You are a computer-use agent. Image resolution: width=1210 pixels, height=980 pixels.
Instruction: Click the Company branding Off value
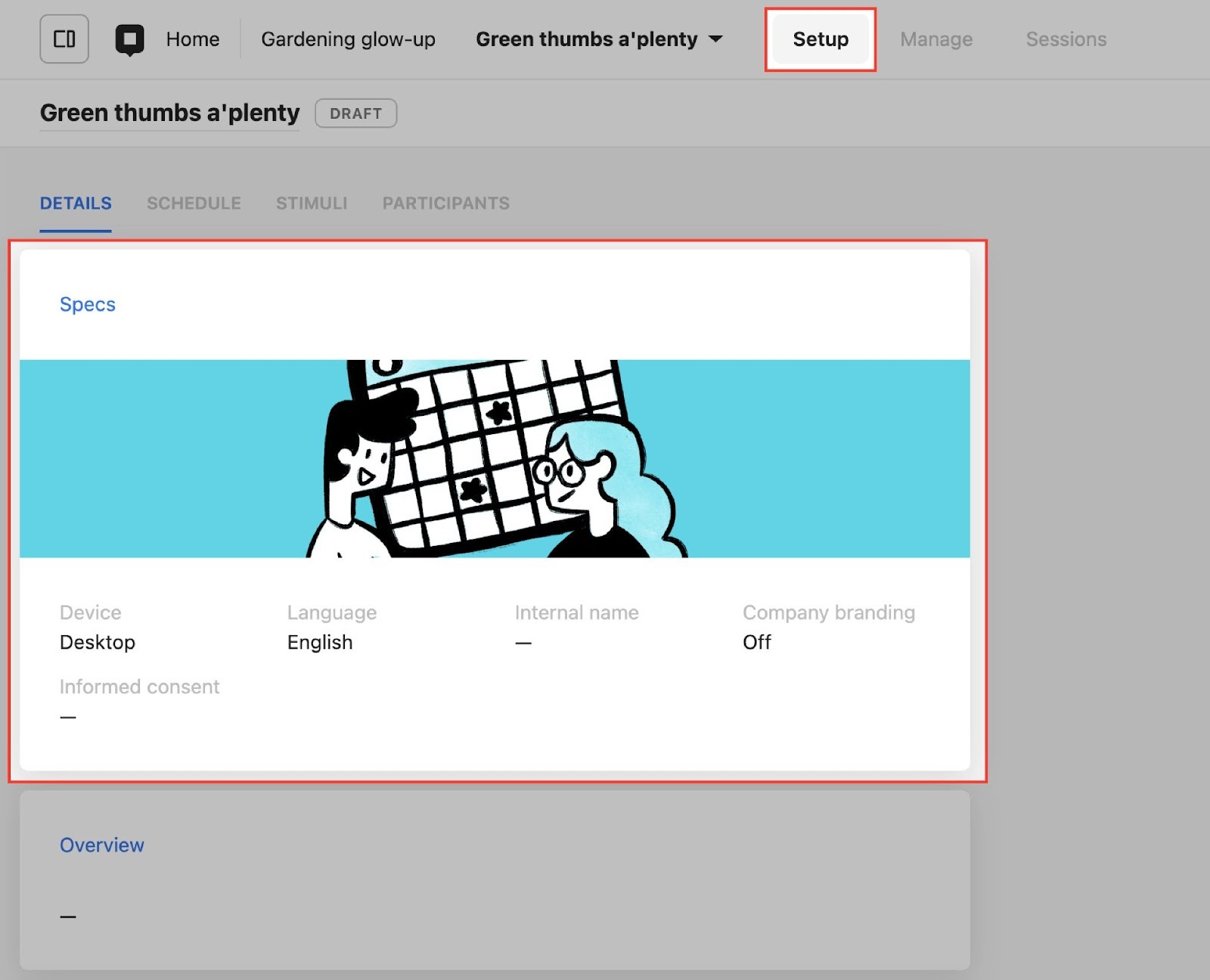click(756, 642)
